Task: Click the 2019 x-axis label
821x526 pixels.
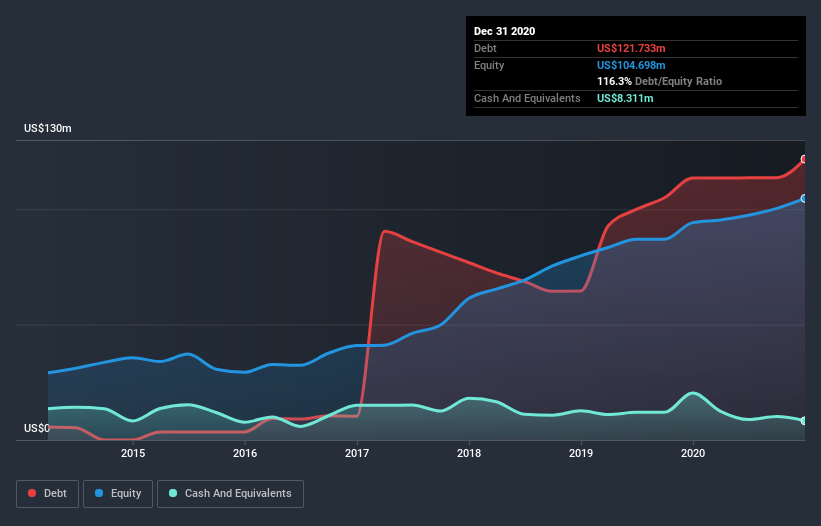Action: click(581, 453)
